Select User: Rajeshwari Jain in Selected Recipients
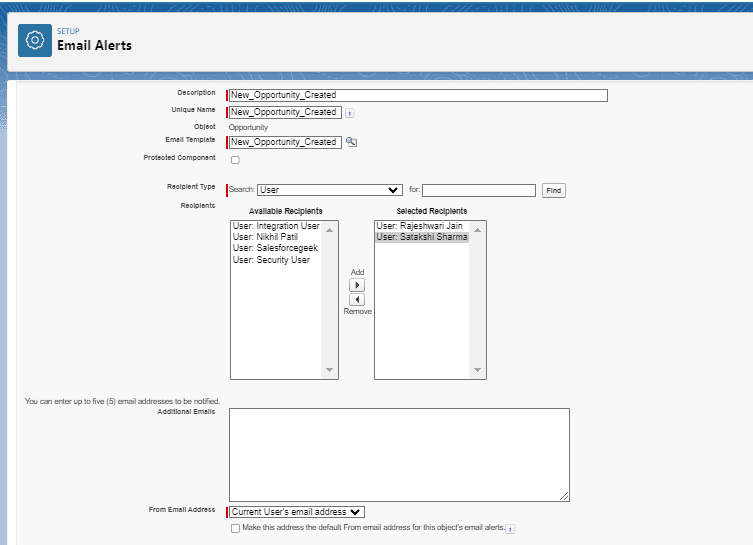 pyautogui.click(x=419, y=226)
